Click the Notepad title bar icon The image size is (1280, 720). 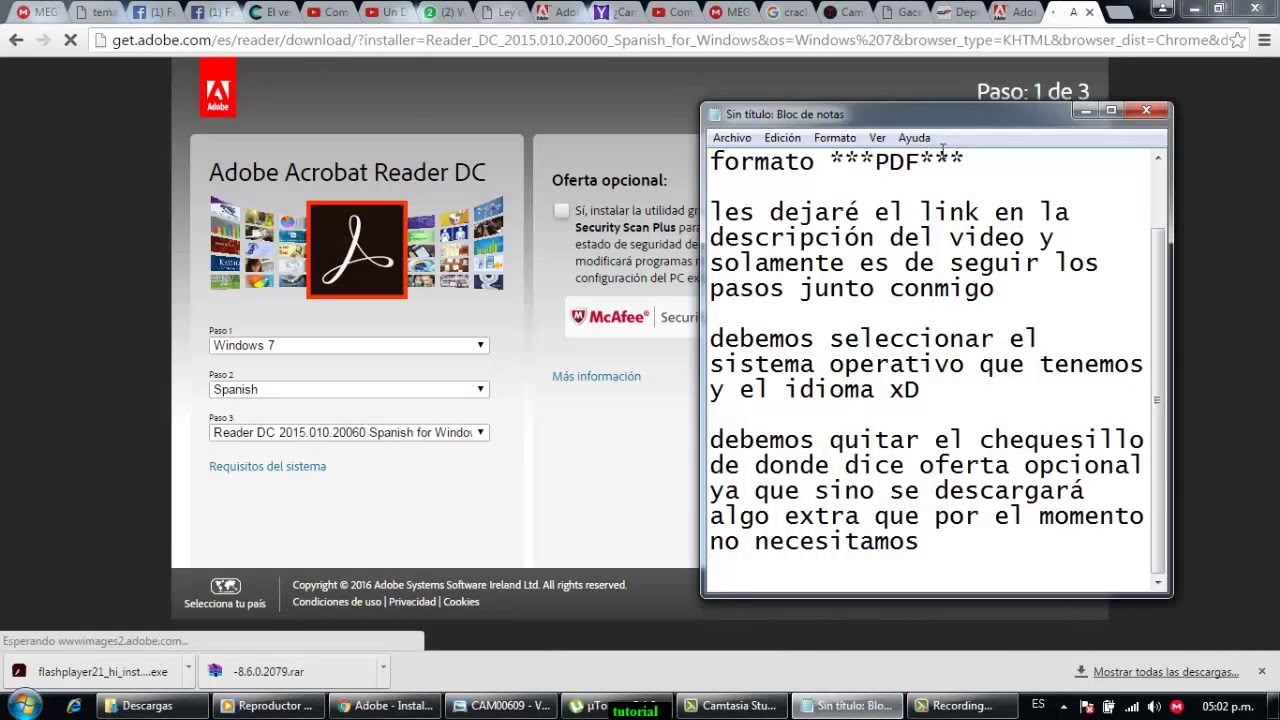(x=714, y=114)
